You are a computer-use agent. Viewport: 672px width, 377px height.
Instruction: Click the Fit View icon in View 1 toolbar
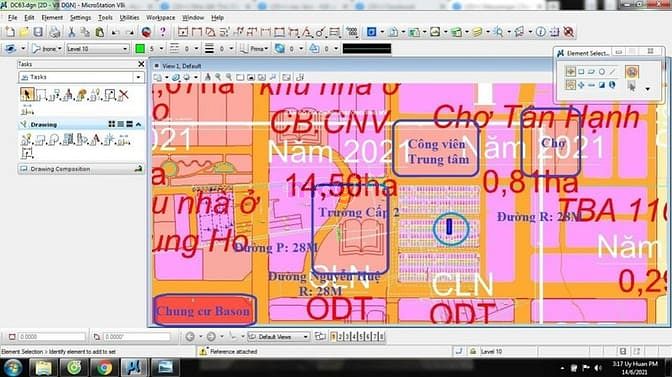coord(251,77)
